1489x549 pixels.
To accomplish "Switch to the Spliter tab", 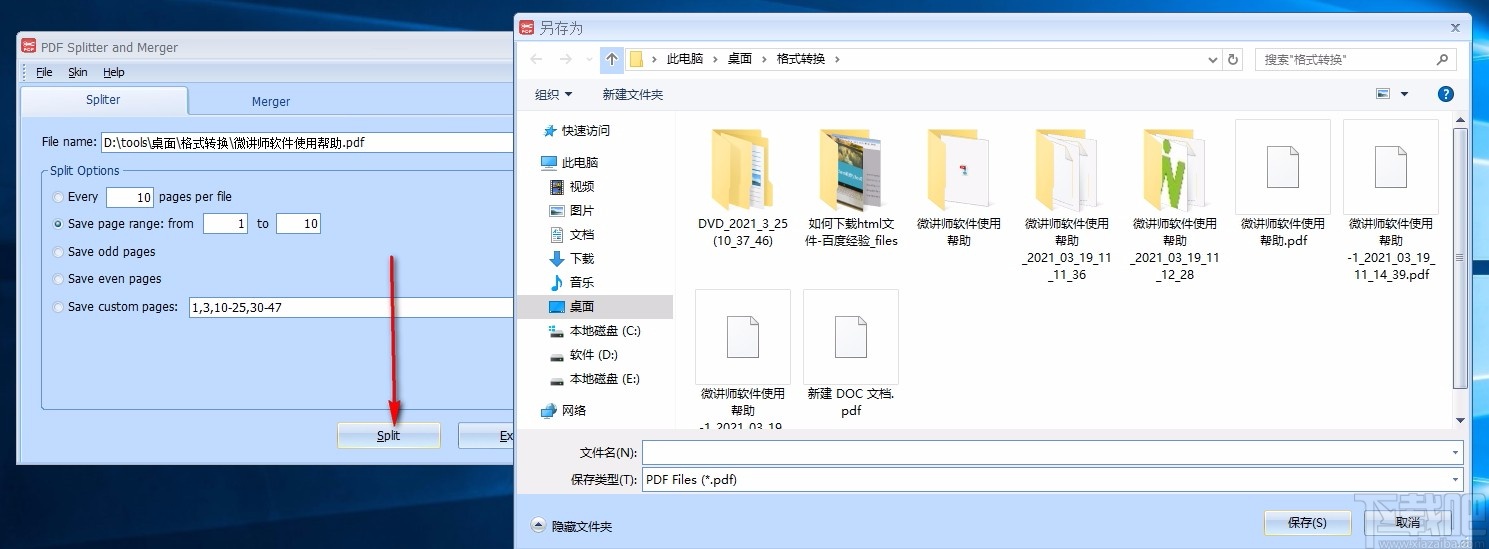I will click(x=103, y=100).
